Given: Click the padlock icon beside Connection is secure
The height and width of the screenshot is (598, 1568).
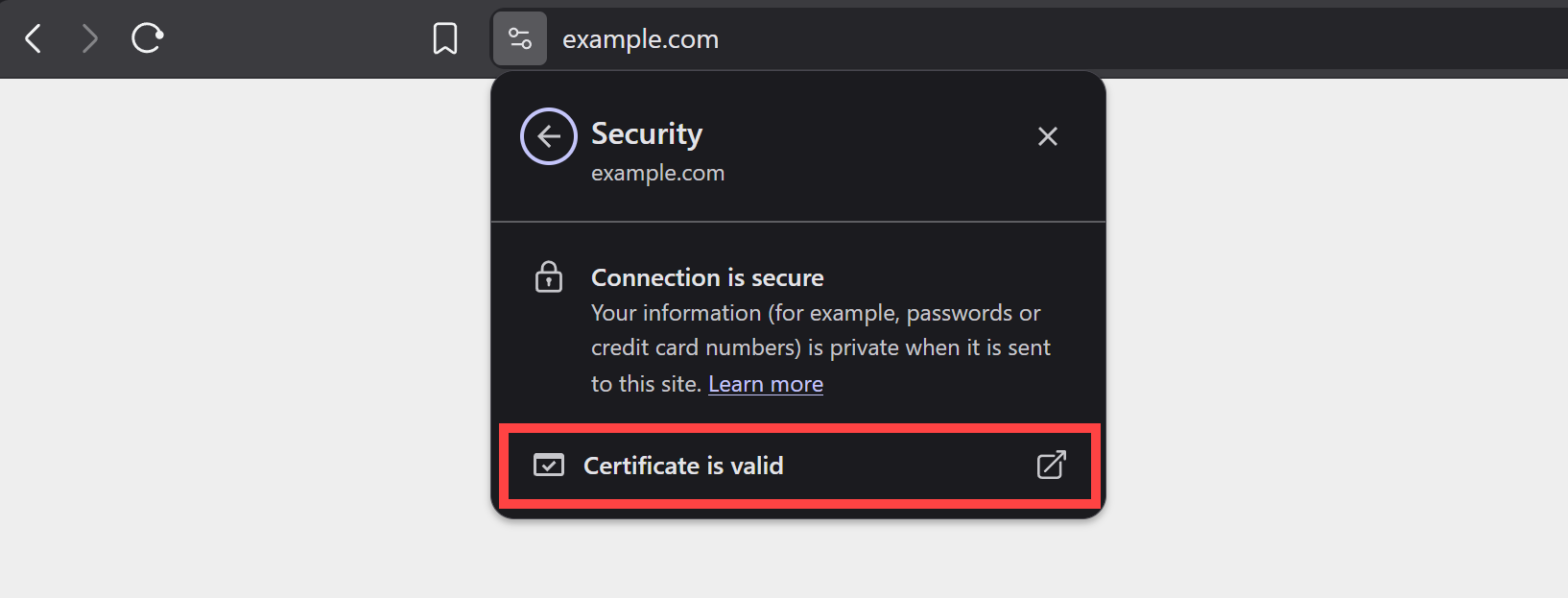Looking at the screenshot, I should pyautogui.click(x=549, y=277).
